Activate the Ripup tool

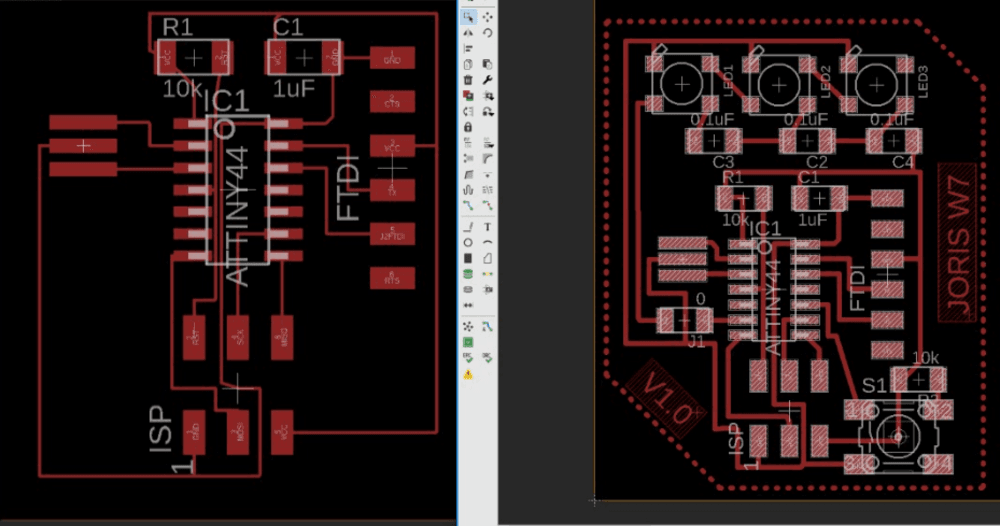coord(488,205)
